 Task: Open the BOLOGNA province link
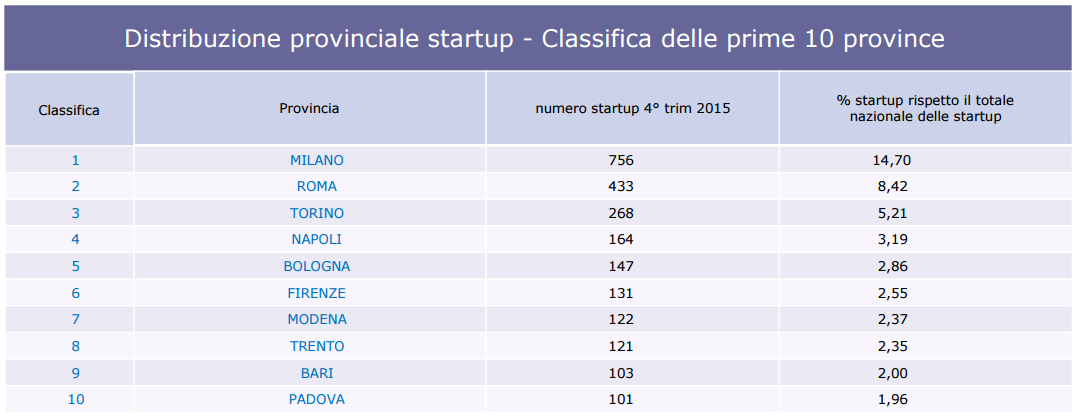pos(316,266)
